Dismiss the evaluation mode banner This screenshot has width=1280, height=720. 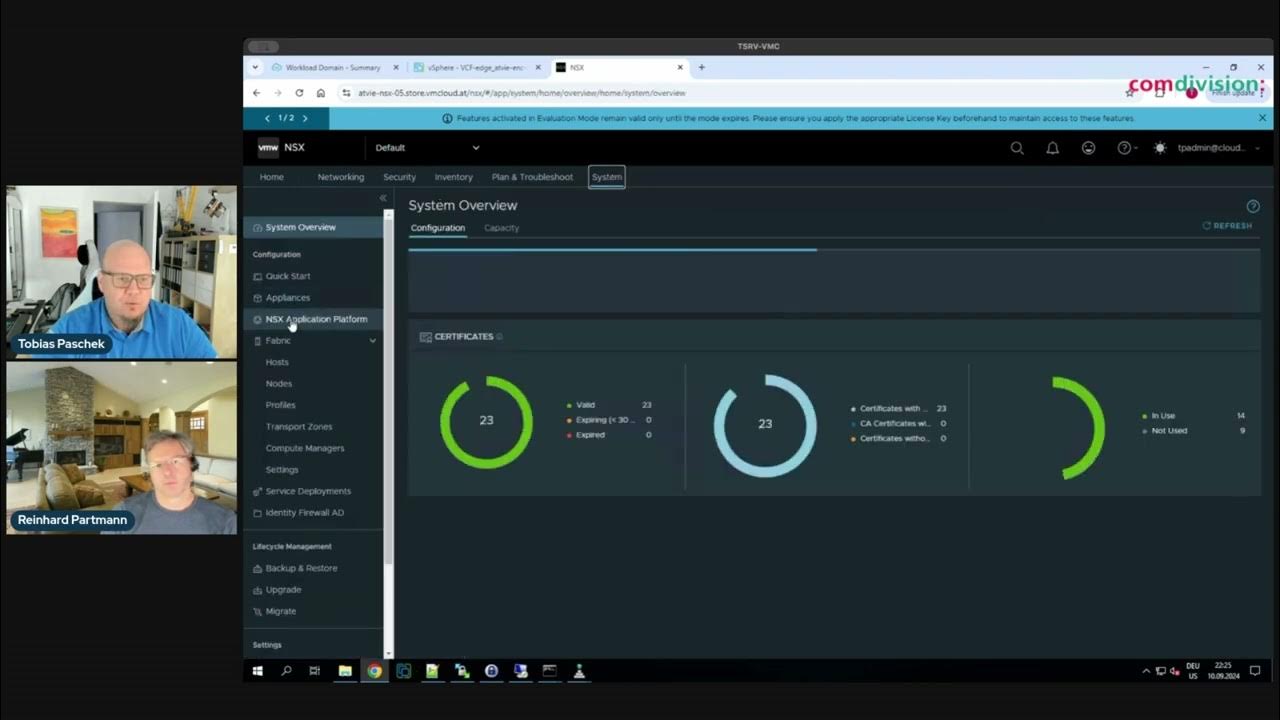[1262, 118]
